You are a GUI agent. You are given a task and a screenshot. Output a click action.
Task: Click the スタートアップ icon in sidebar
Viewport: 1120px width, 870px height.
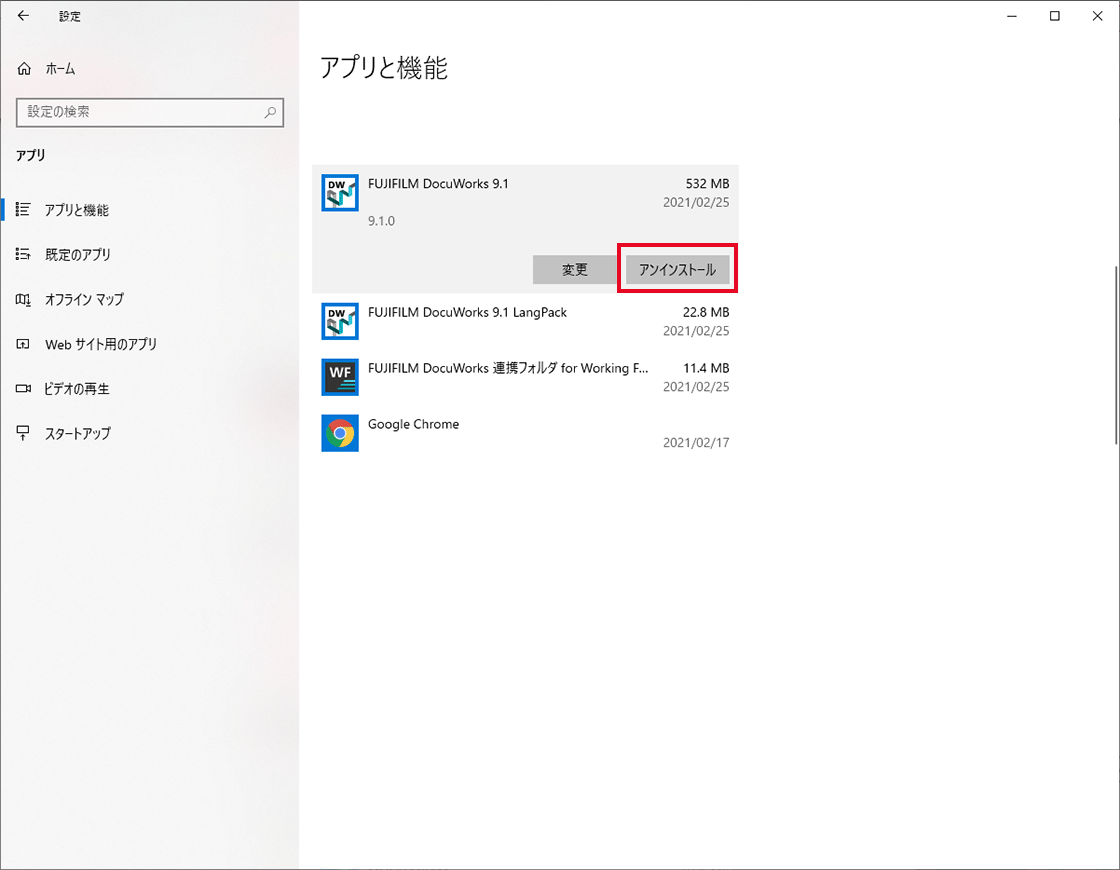[x=24, y=433]
